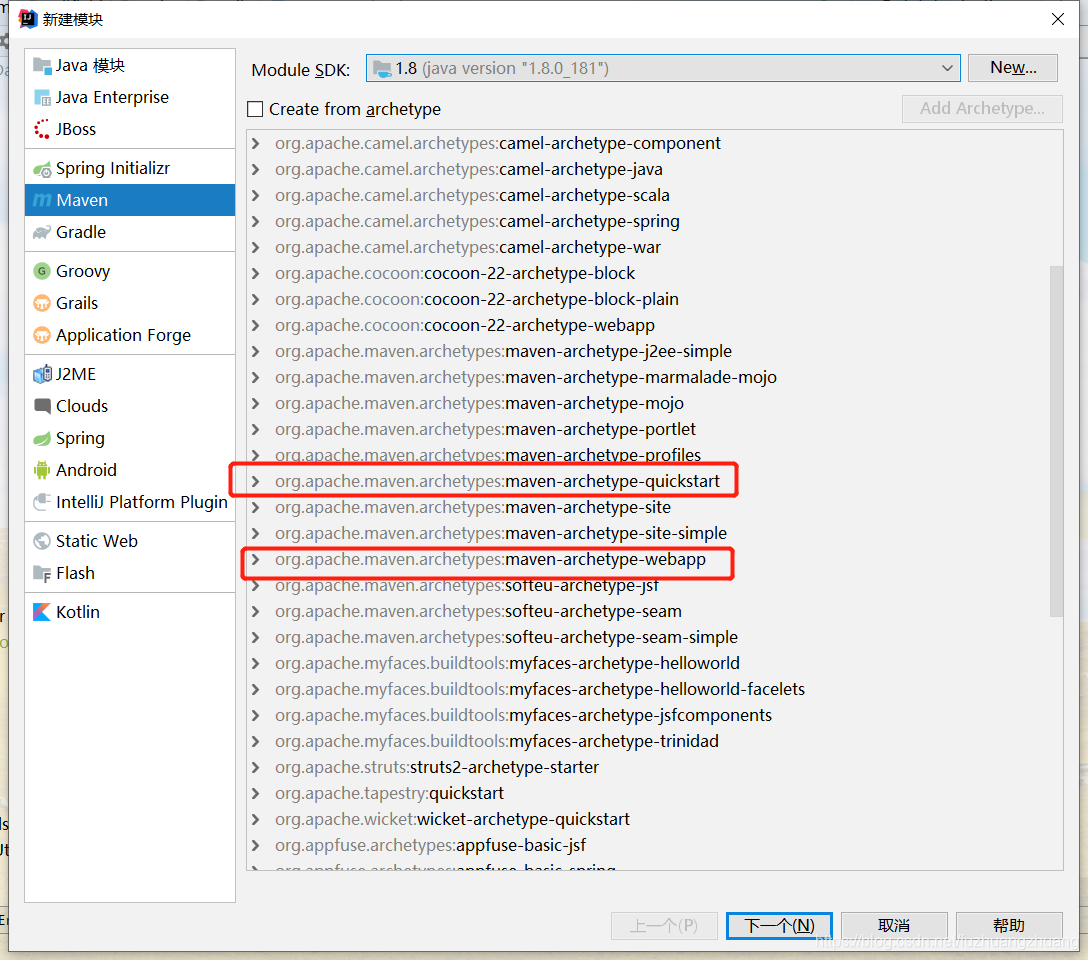Select the Application Forge icon
The image size is (1088, 960).
click(42, 335)
